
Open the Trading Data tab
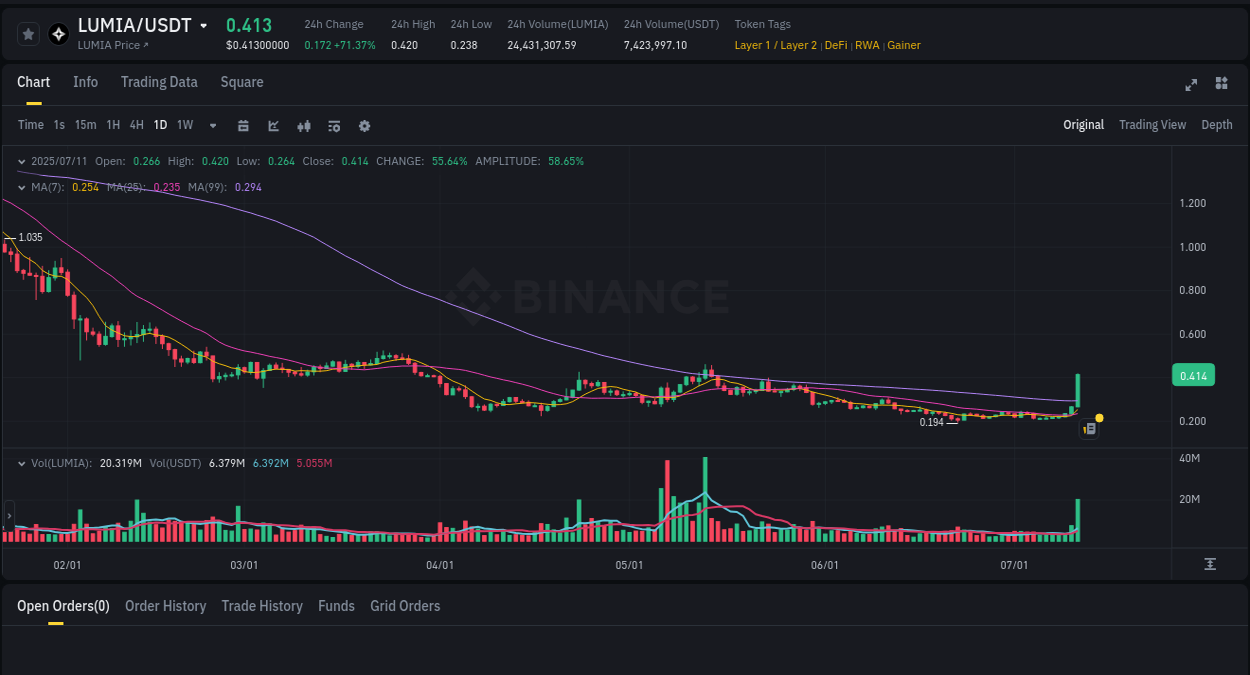[x=159, y=82]
